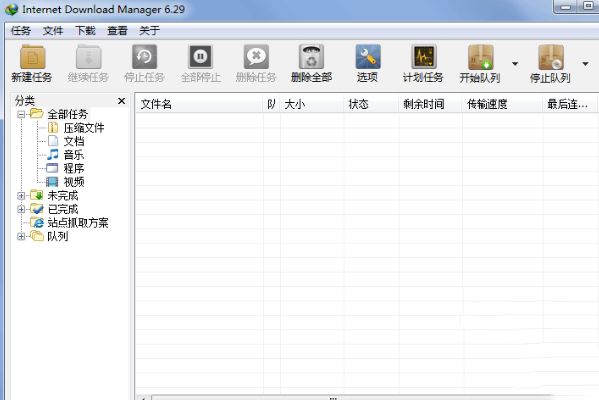Open the 查看 menu
This screenshot has height=400, width=599.
117,31
